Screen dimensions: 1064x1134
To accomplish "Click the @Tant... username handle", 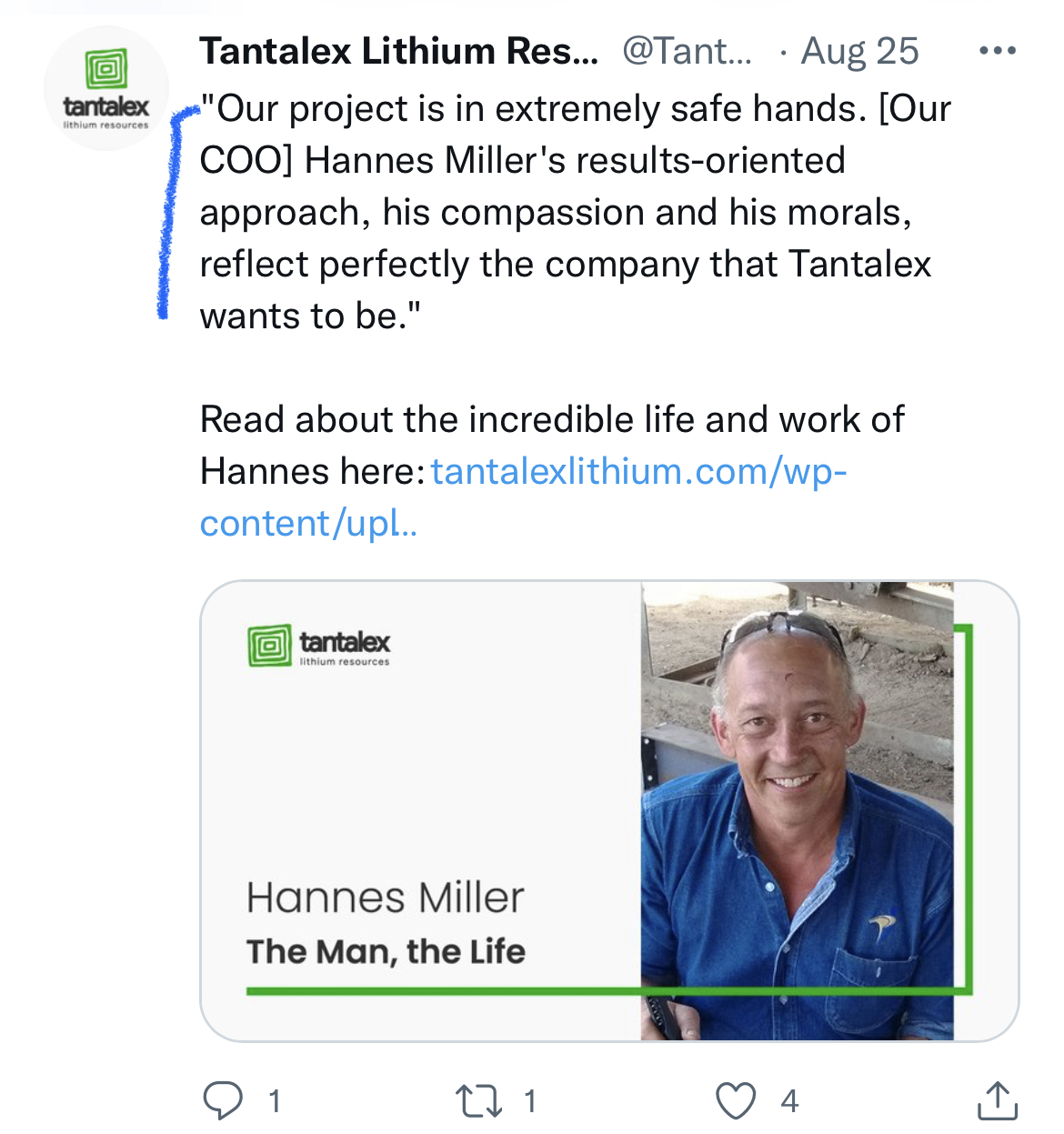I will [x=687, y=51].
